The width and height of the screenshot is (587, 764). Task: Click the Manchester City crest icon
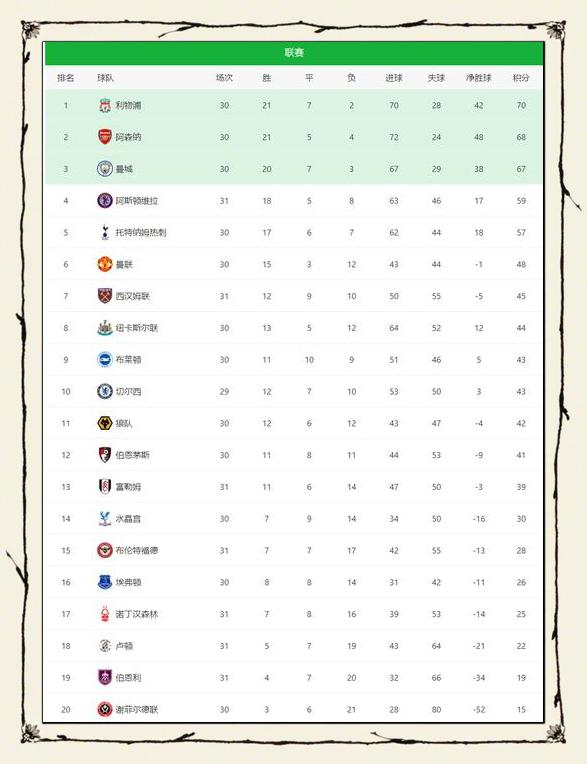(x=105, y=169)
